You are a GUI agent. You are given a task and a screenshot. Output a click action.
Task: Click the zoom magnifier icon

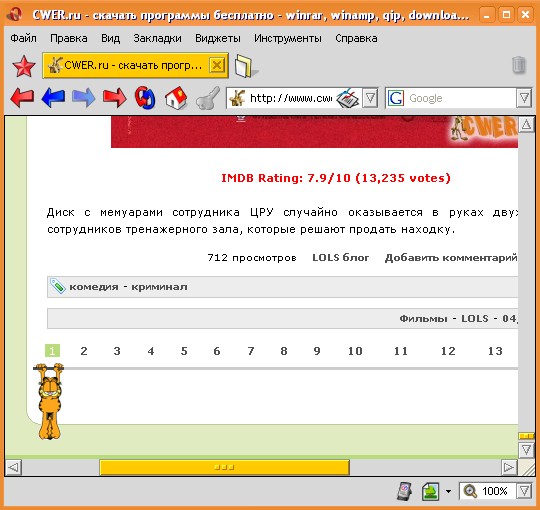click(x=470, y=491)
